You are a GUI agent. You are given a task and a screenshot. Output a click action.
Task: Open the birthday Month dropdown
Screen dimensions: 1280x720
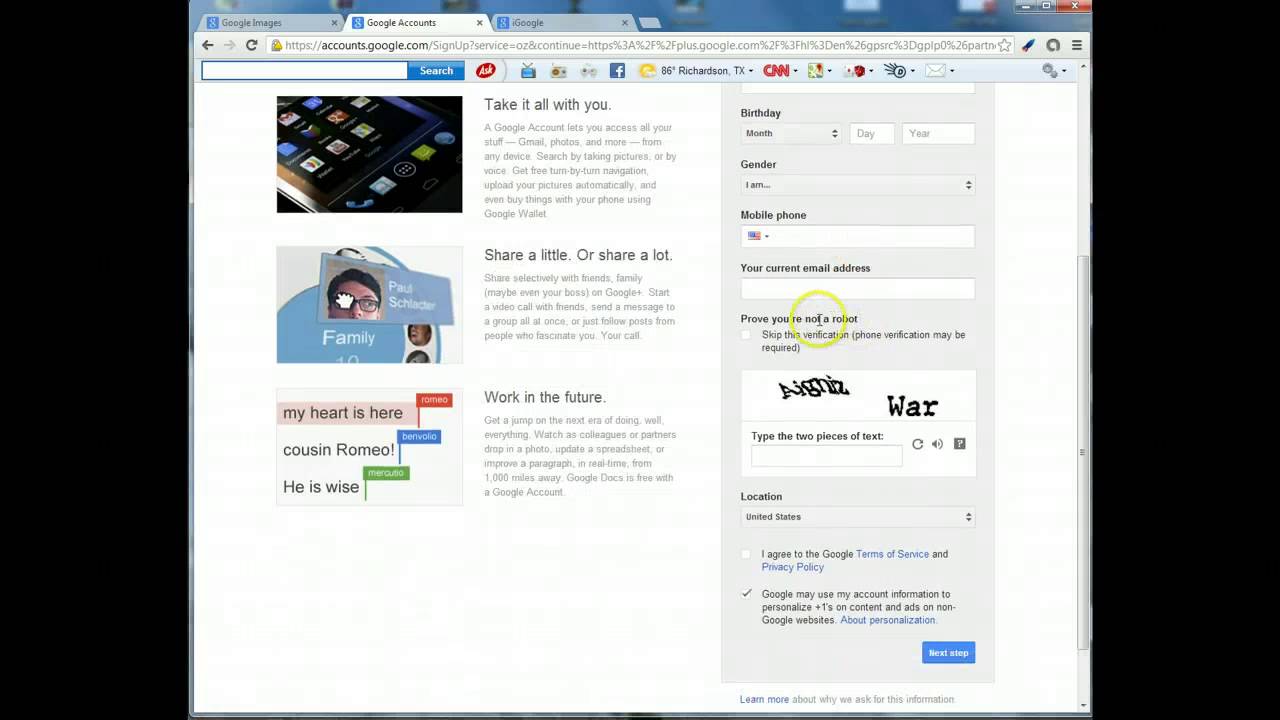coord(791,133)
